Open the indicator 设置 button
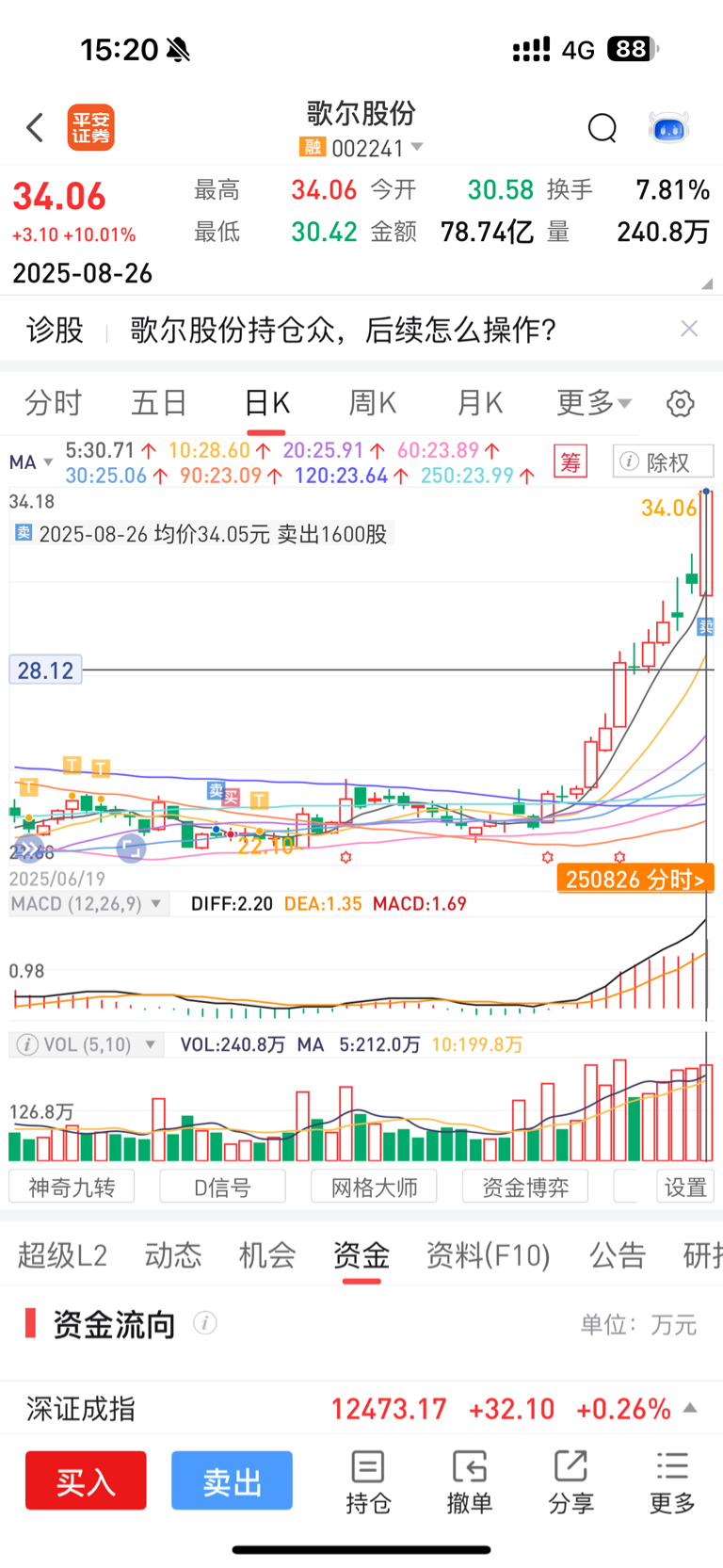Image resolution: width=723 pixels, height=1568 pixels. click(x=685, y=1187)
